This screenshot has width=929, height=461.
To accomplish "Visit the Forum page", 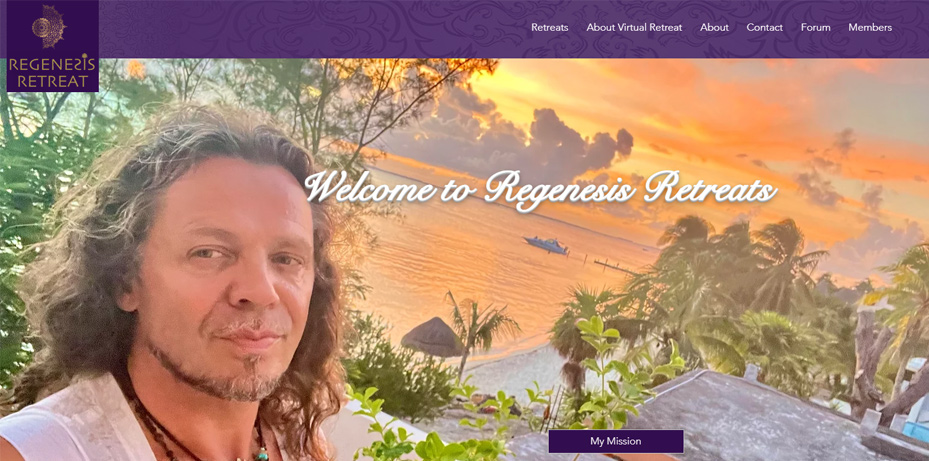I will pos(815,27).
